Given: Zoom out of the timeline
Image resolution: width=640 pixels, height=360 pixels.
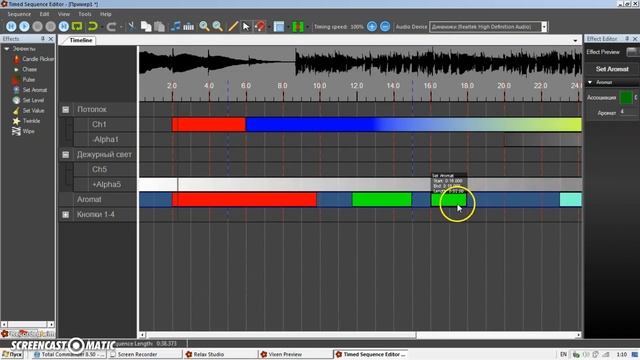Looking at the screenshot, I should 218,27.
